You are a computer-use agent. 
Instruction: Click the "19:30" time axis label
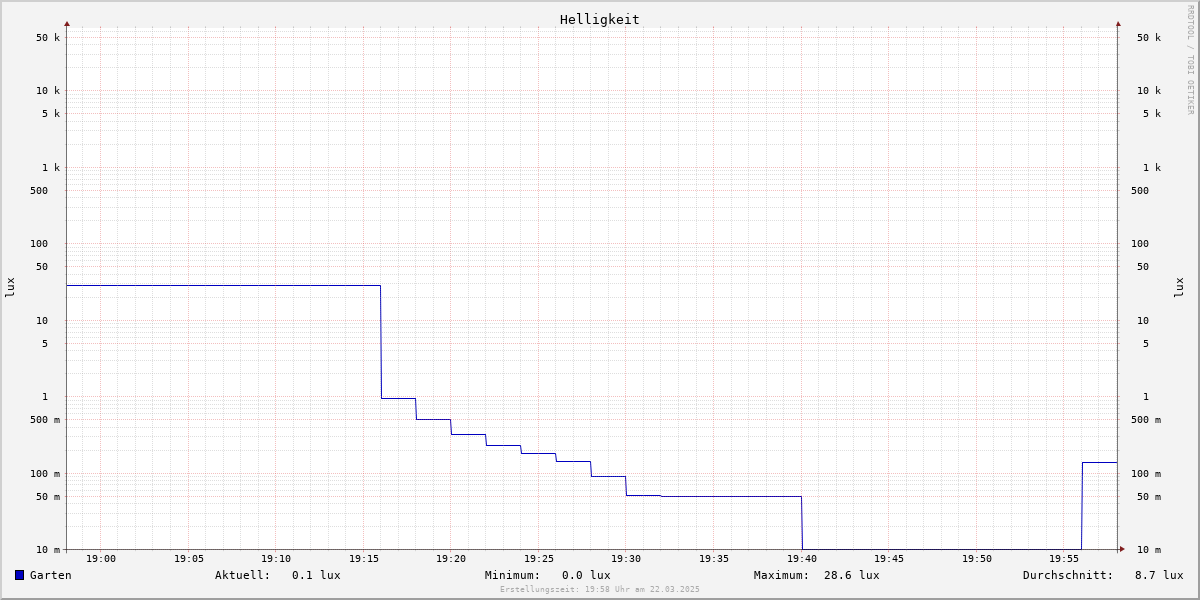[x=626, y=559]
